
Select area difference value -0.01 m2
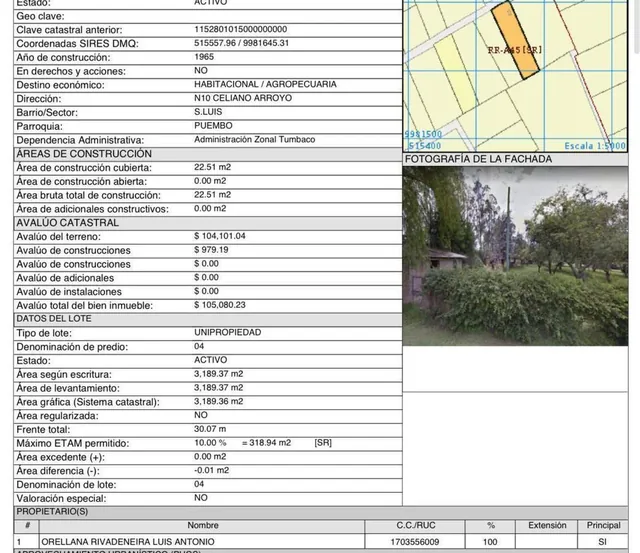(211, 471)
